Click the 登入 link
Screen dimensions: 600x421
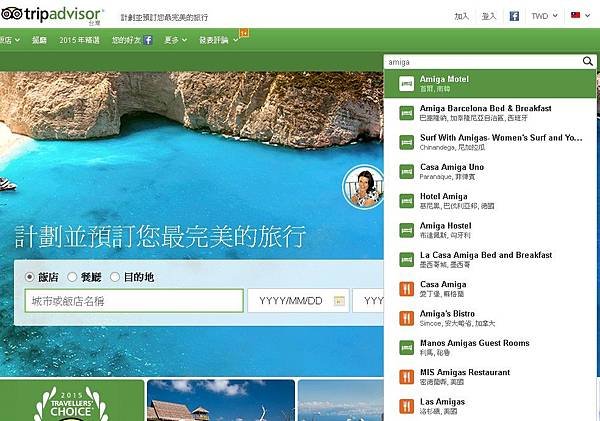(489, 16)
